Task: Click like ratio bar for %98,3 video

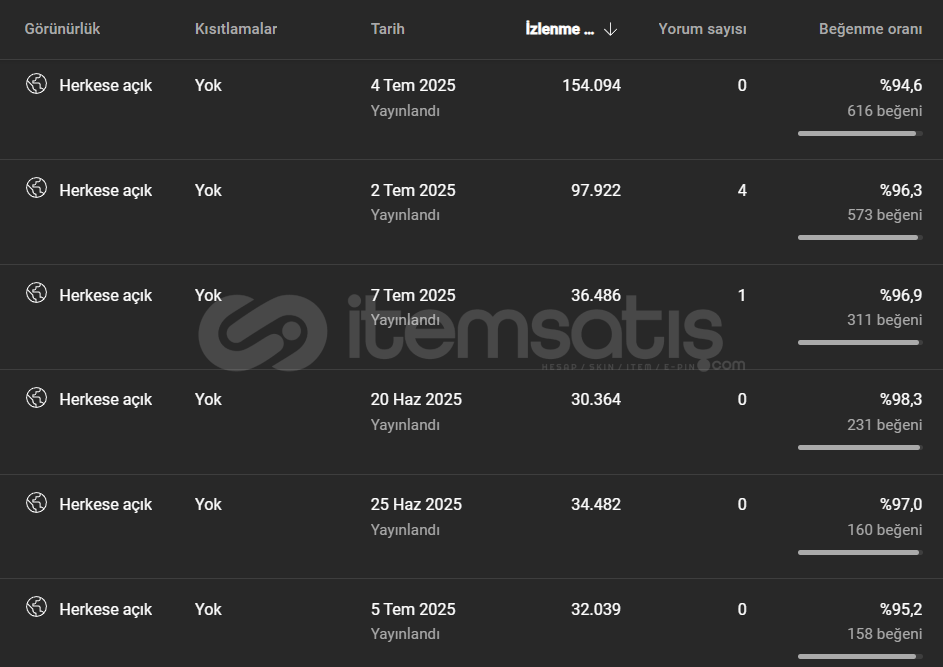Action: pos(860,447)
